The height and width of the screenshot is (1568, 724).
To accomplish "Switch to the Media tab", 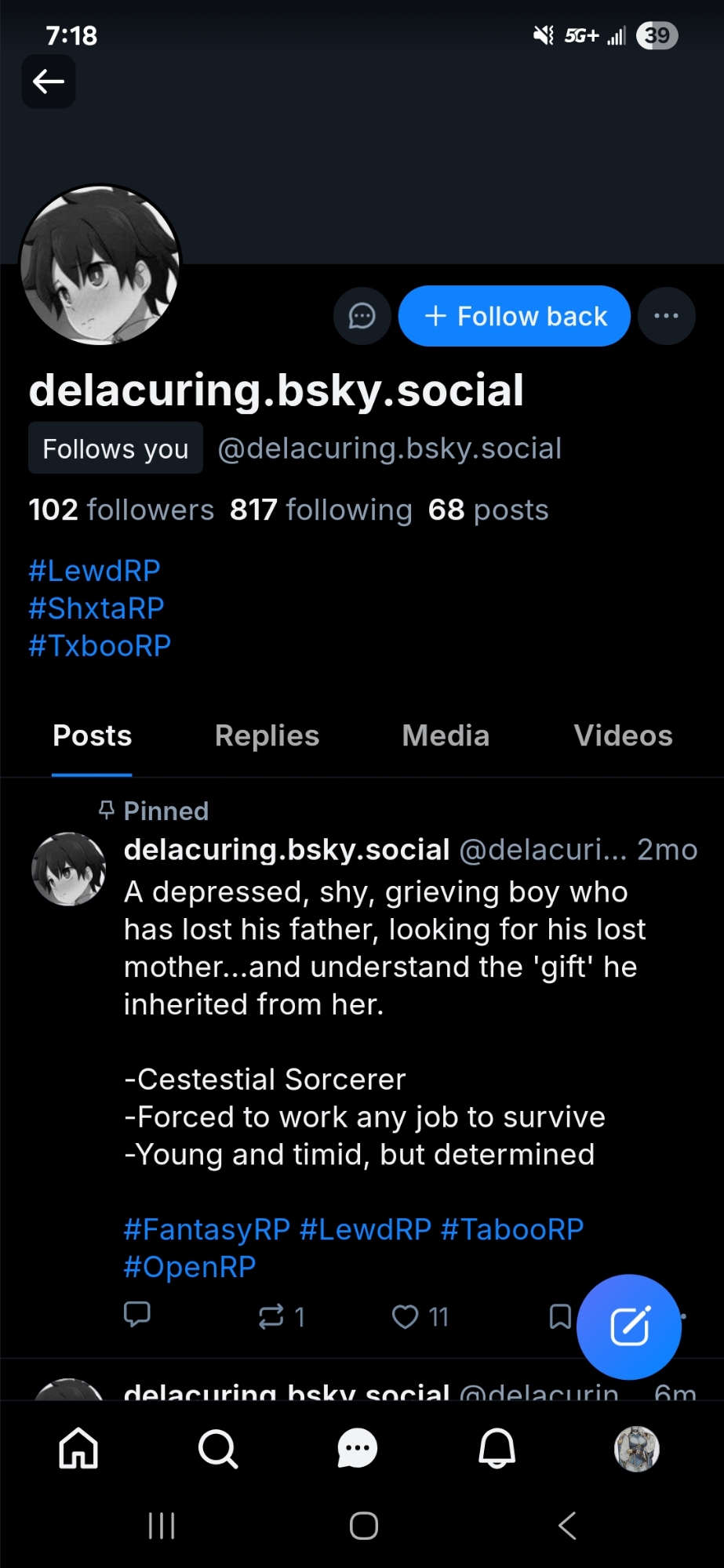I will pos(446,736).
